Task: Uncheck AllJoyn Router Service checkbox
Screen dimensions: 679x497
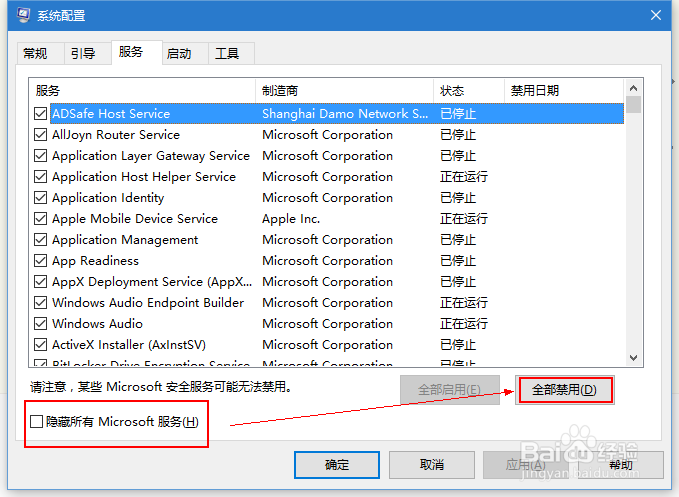Action: pos(40,135)
